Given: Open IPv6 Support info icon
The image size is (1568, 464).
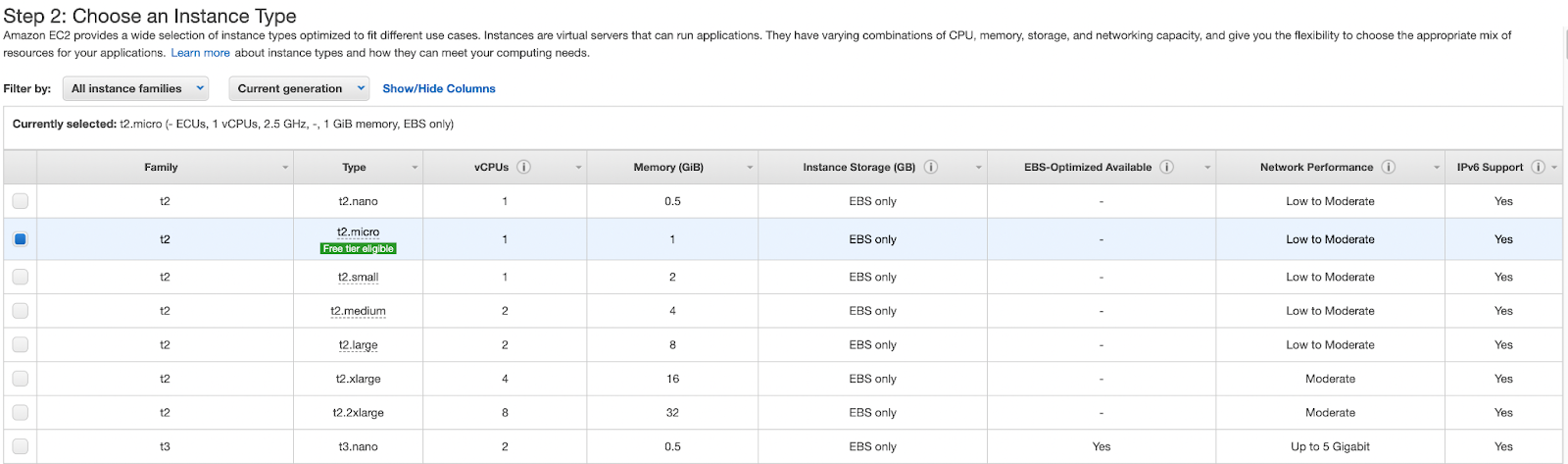Looking at the screenshot, I should 1539,167.
